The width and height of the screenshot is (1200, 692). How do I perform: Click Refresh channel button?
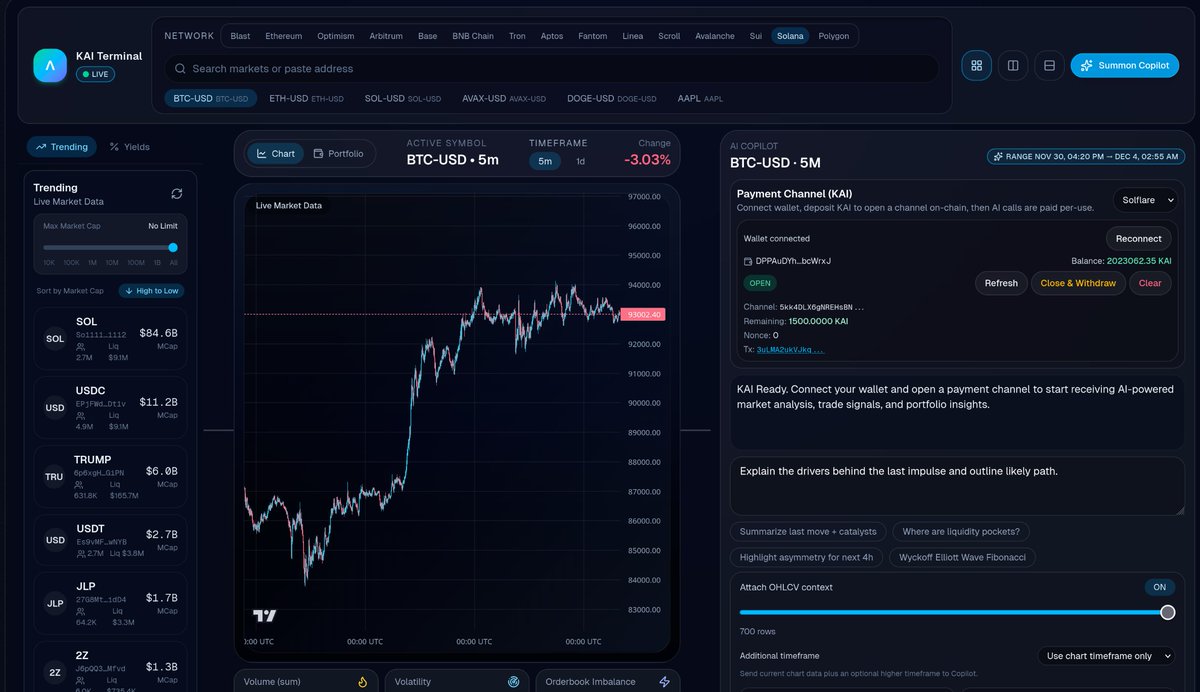(1001, 283)
